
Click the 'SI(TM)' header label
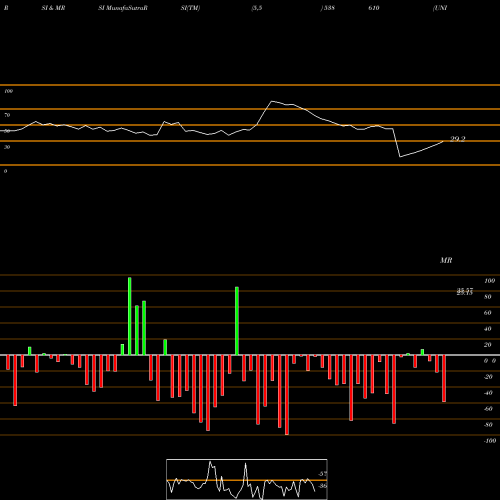pyautogui.click(x=190, y=8)
